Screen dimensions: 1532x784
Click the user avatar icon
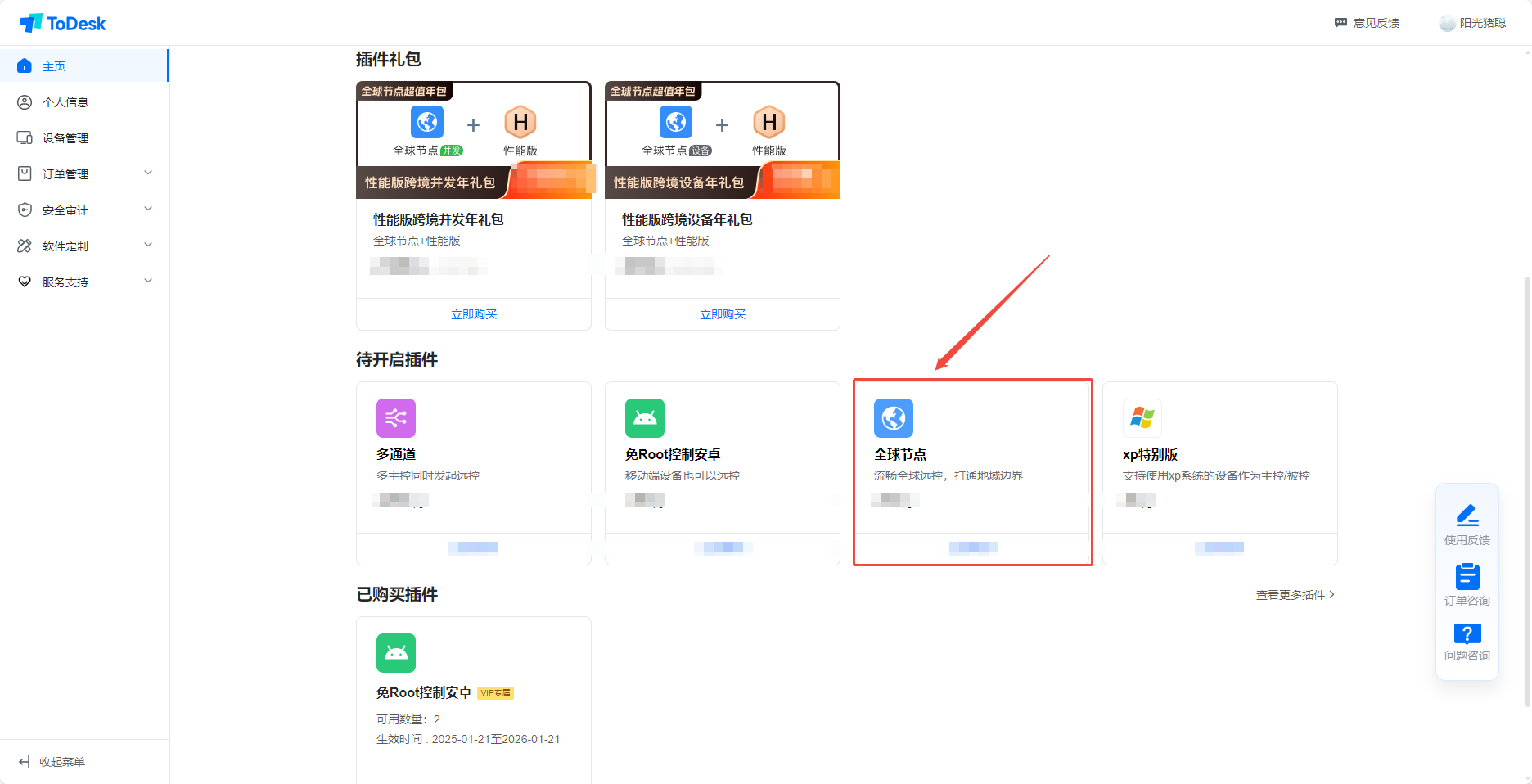pos(1447,23)
